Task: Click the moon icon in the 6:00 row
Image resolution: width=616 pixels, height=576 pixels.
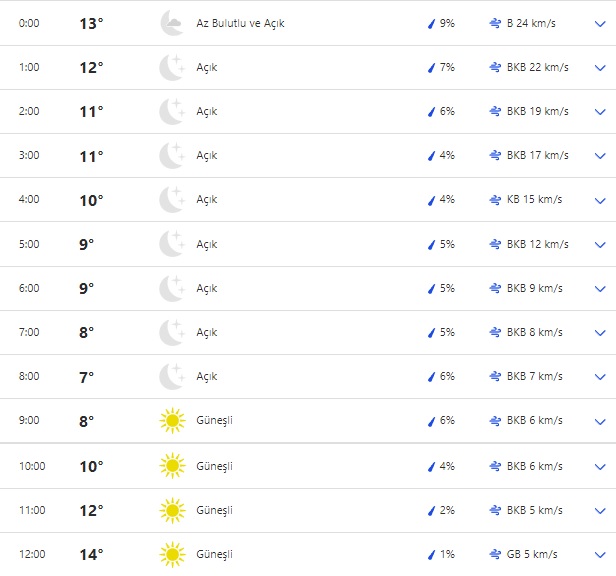Action: click(x=172, y=288)
